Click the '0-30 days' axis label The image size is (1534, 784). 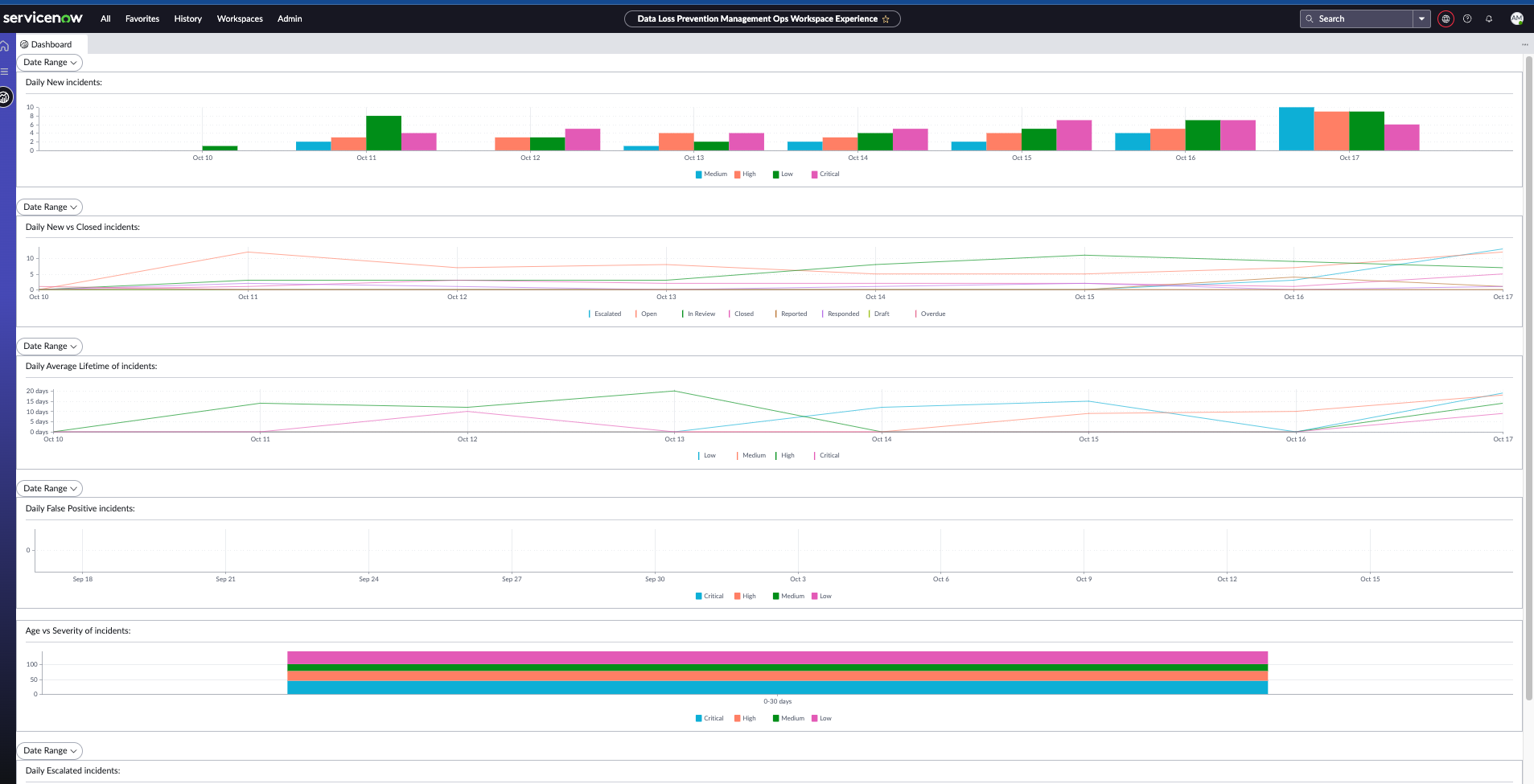777,701
